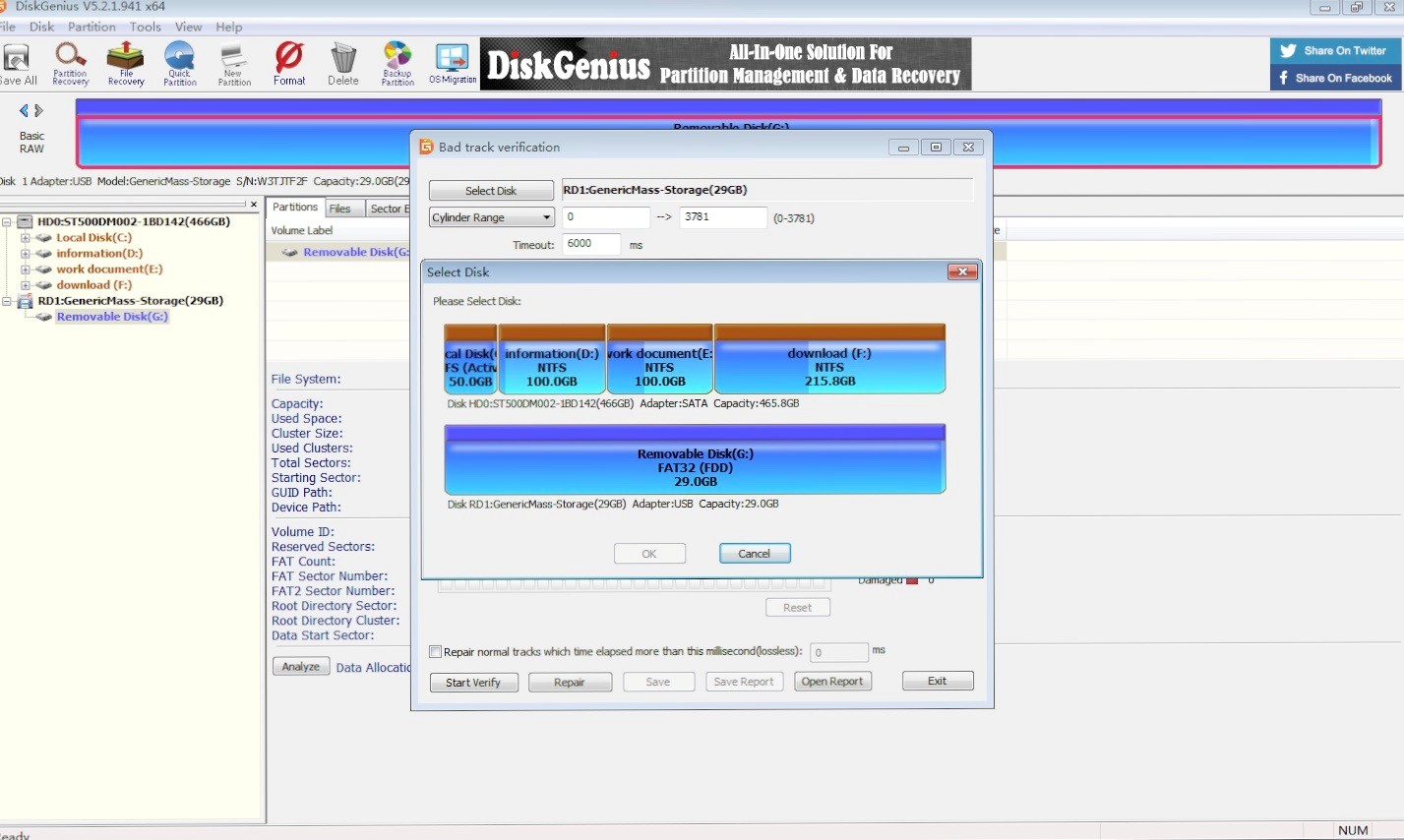This screenshot has width=1404, height=840.
Task: Click the drive icon beside download (F:) in tree
Action: [x=44, y=285]
